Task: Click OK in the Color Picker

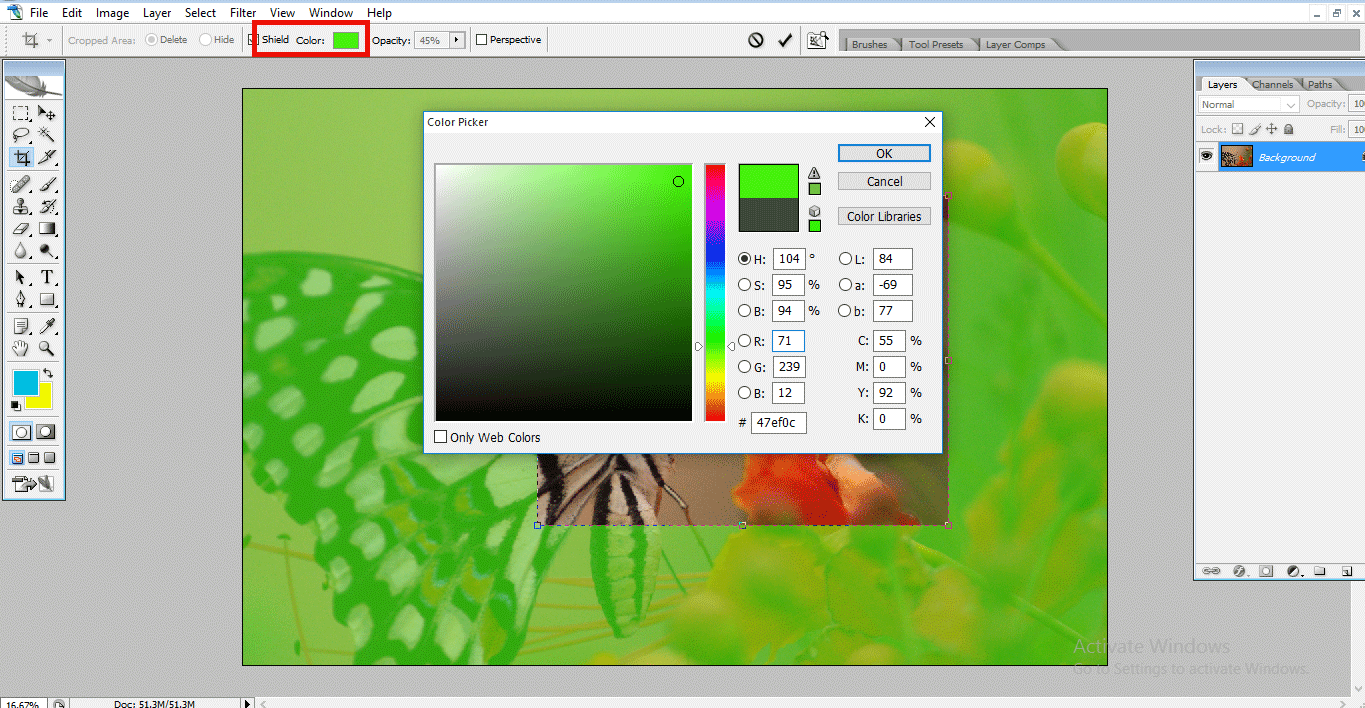Action: (x=884, y=153)
